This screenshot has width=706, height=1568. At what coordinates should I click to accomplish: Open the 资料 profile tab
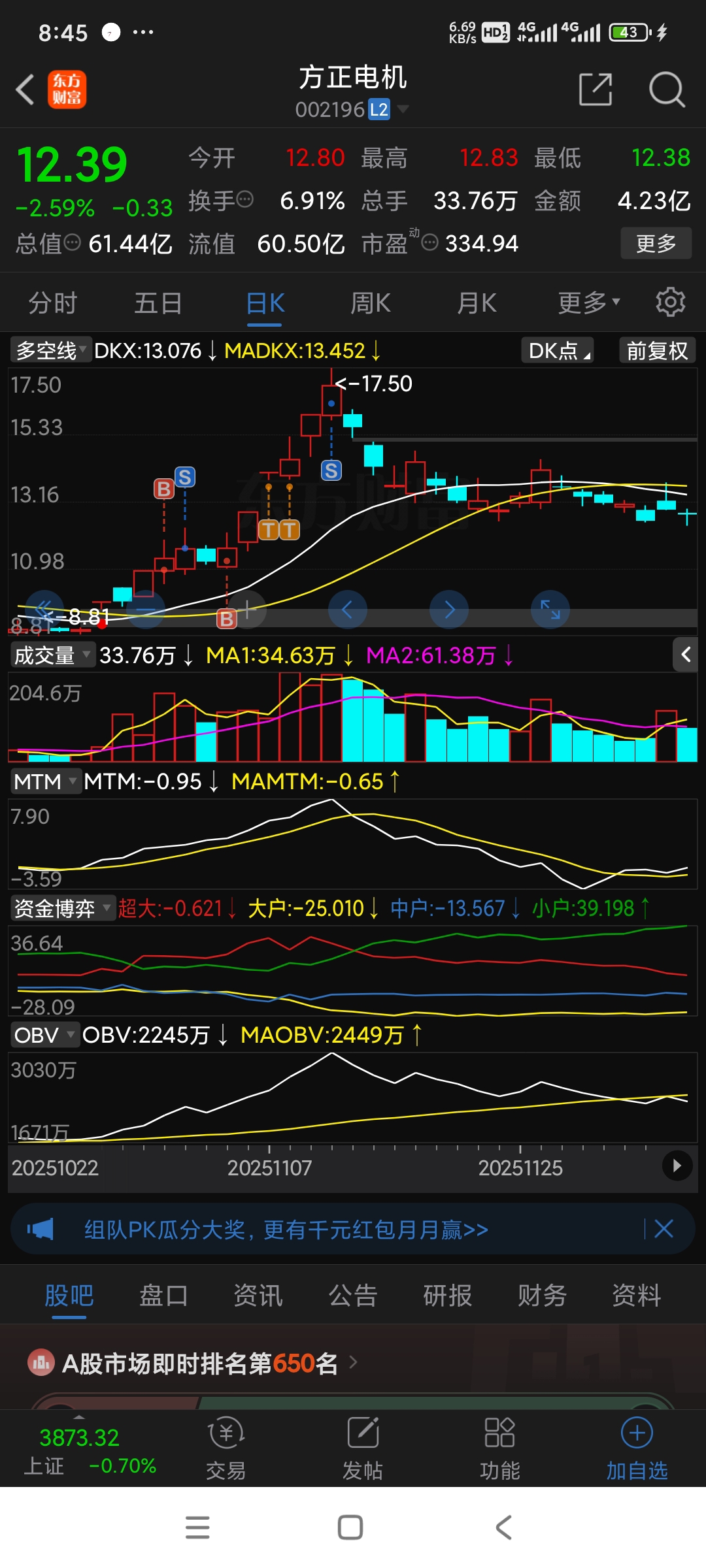[637, 1295]
